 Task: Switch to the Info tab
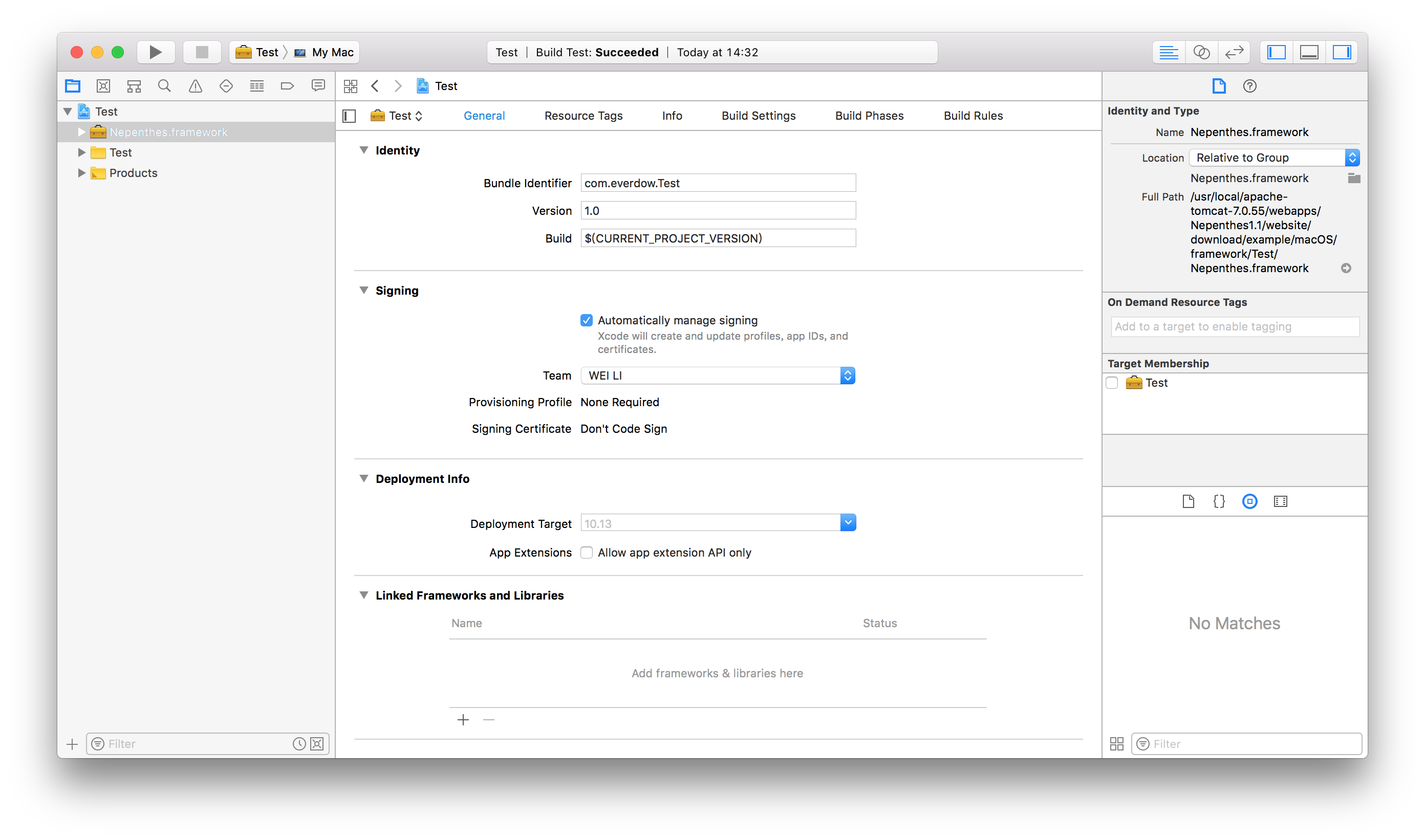[672, 116]
